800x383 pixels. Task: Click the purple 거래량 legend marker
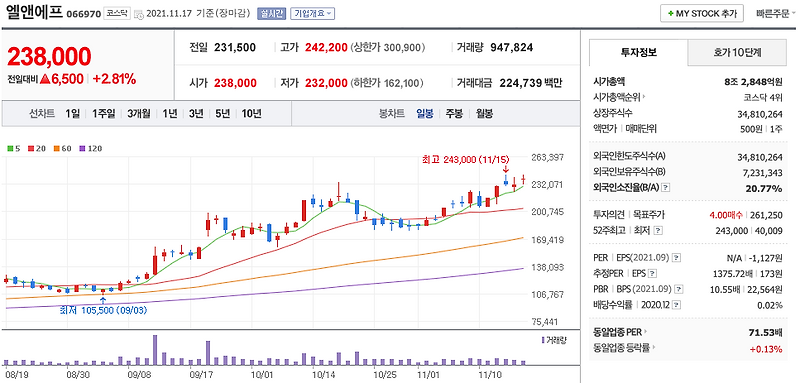tap(542, 339)
